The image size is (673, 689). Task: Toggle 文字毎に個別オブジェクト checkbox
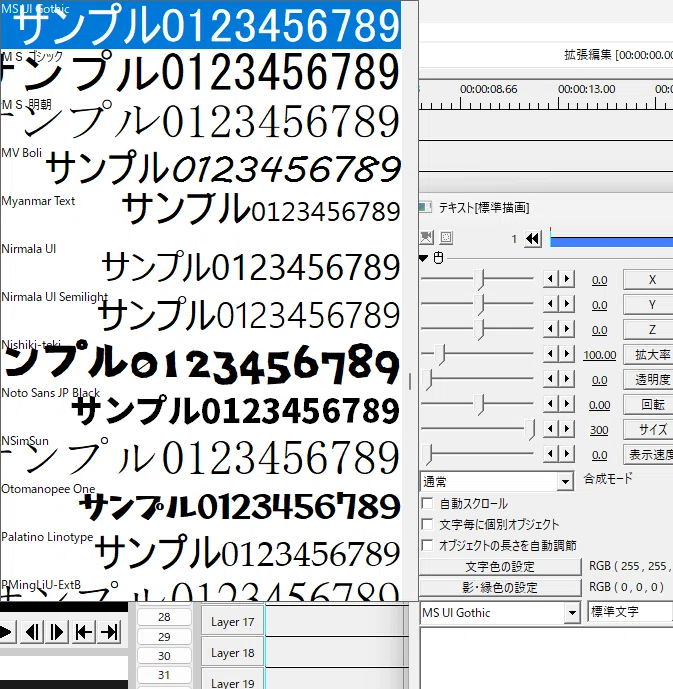point(427,524)
